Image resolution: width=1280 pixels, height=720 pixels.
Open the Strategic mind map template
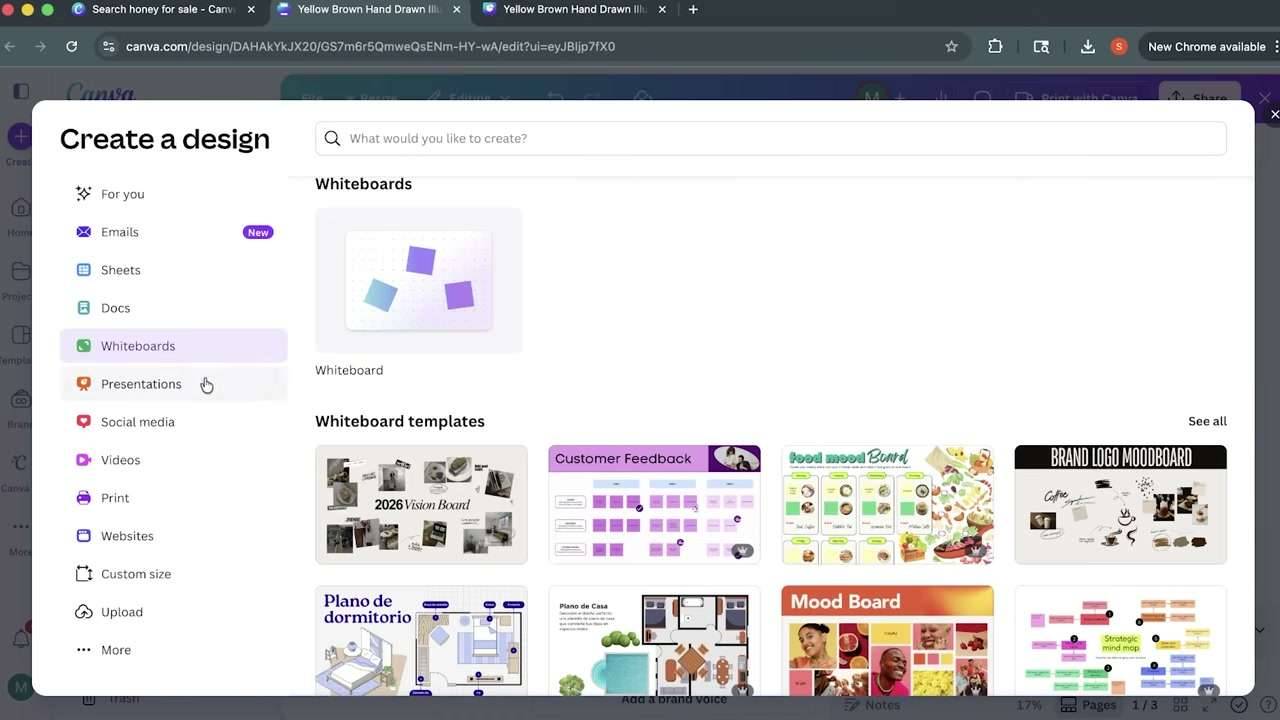[x=1120, y=640]
